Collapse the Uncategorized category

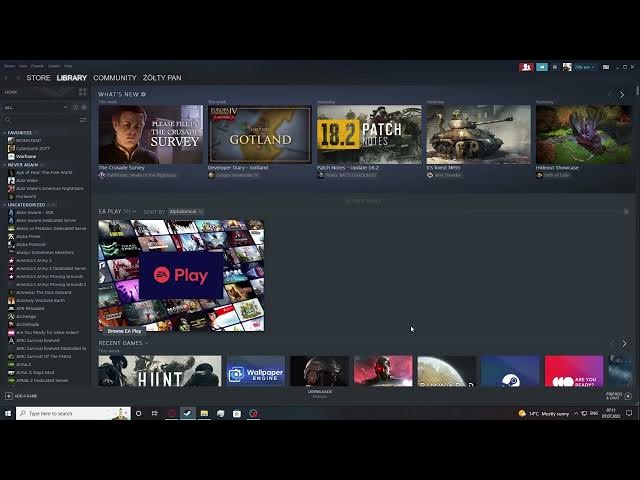coord(4,204)
